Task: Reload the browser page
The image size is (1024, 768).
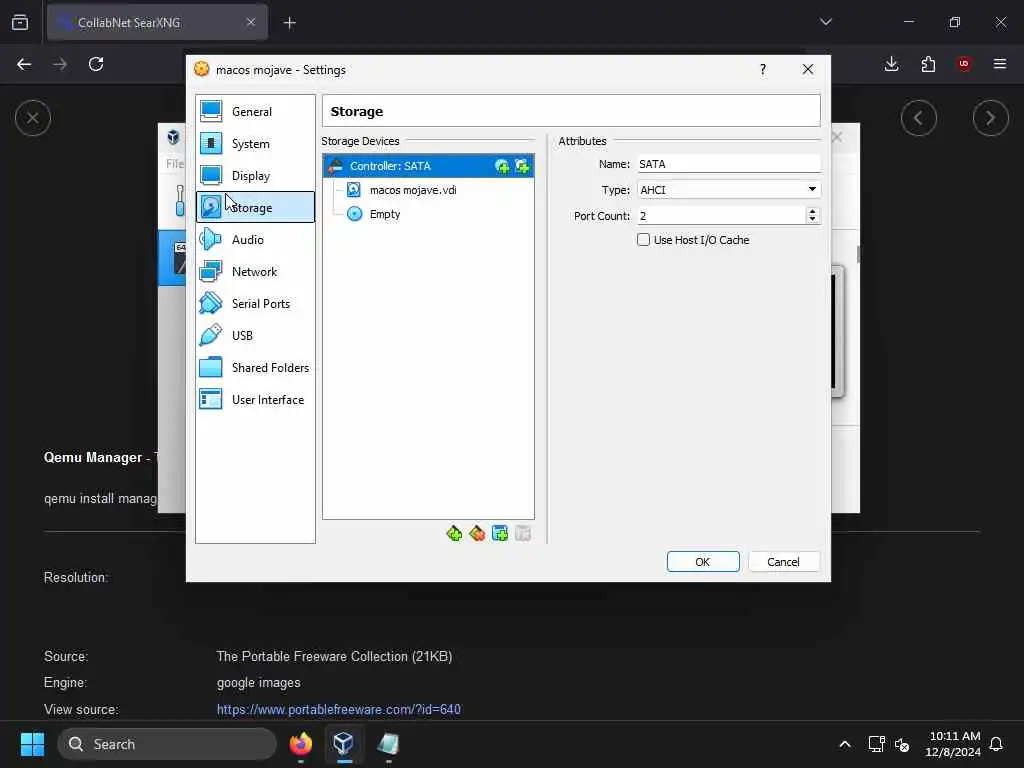Action: 96,64
